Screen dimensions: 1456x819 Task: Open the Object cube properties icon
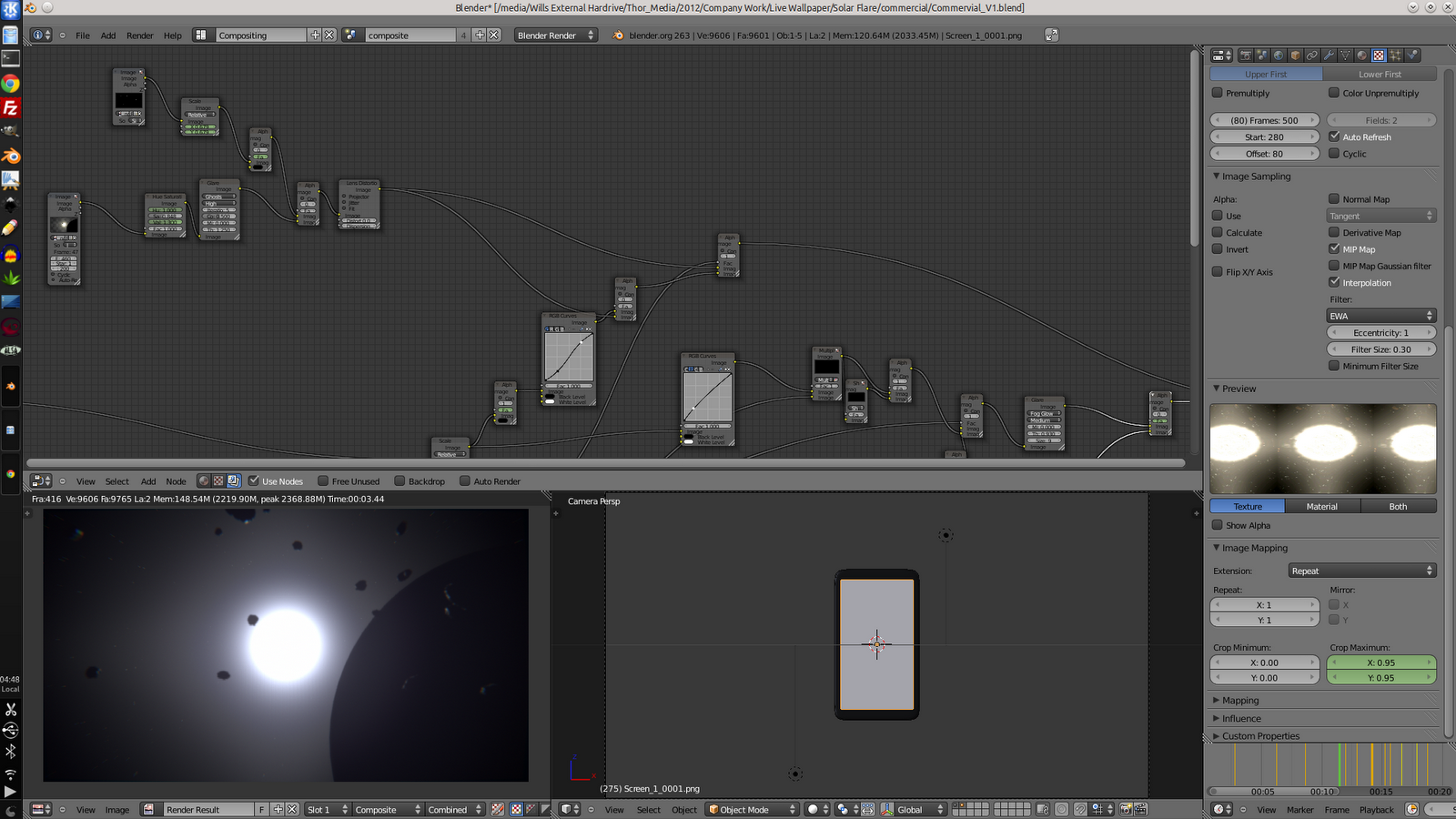coord(1295,56)
